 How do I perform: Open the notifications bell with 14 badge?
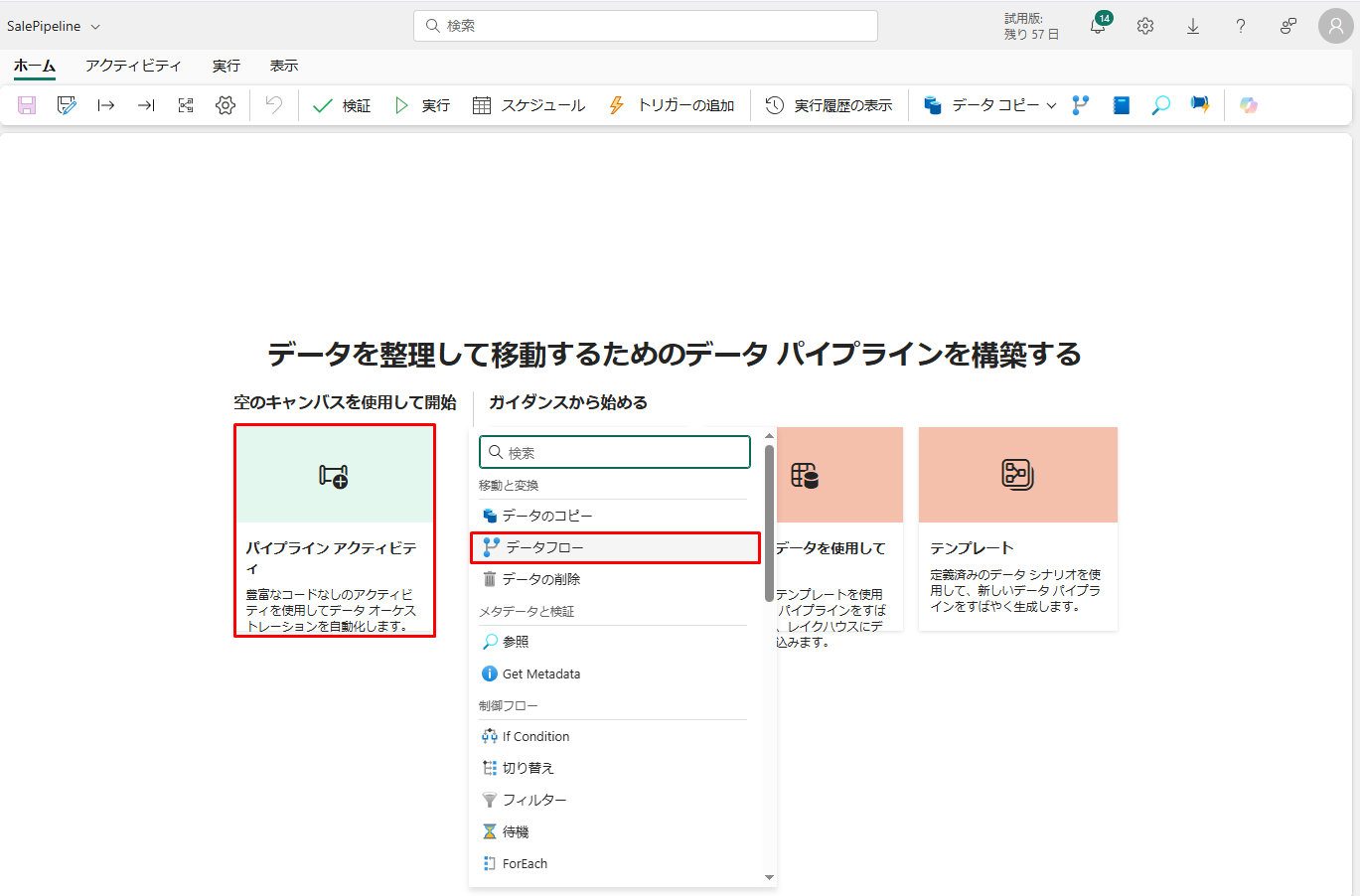pyautogui.click(x=1098, y=27)
